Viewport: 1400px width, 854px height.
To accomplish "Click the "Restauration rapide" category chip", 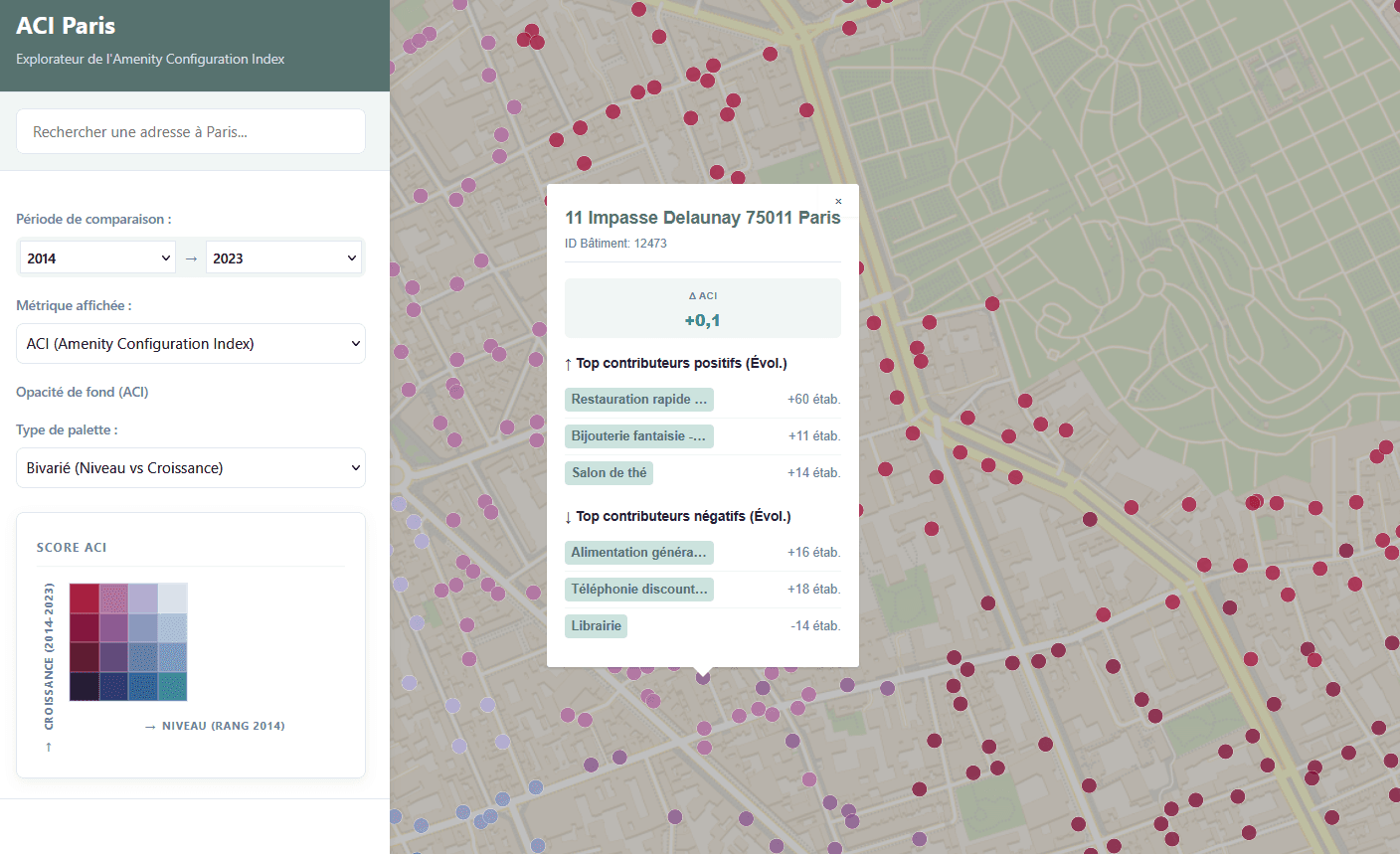I will 638,399.
